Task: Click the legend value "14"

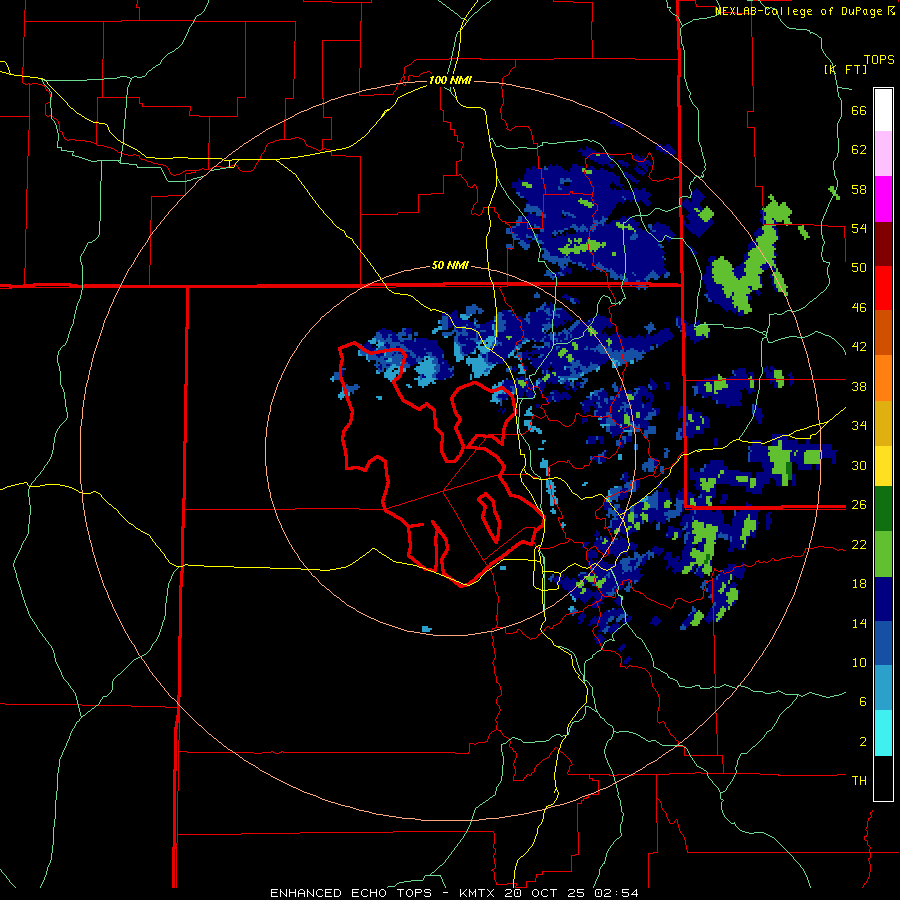Action: coord(859,623)
